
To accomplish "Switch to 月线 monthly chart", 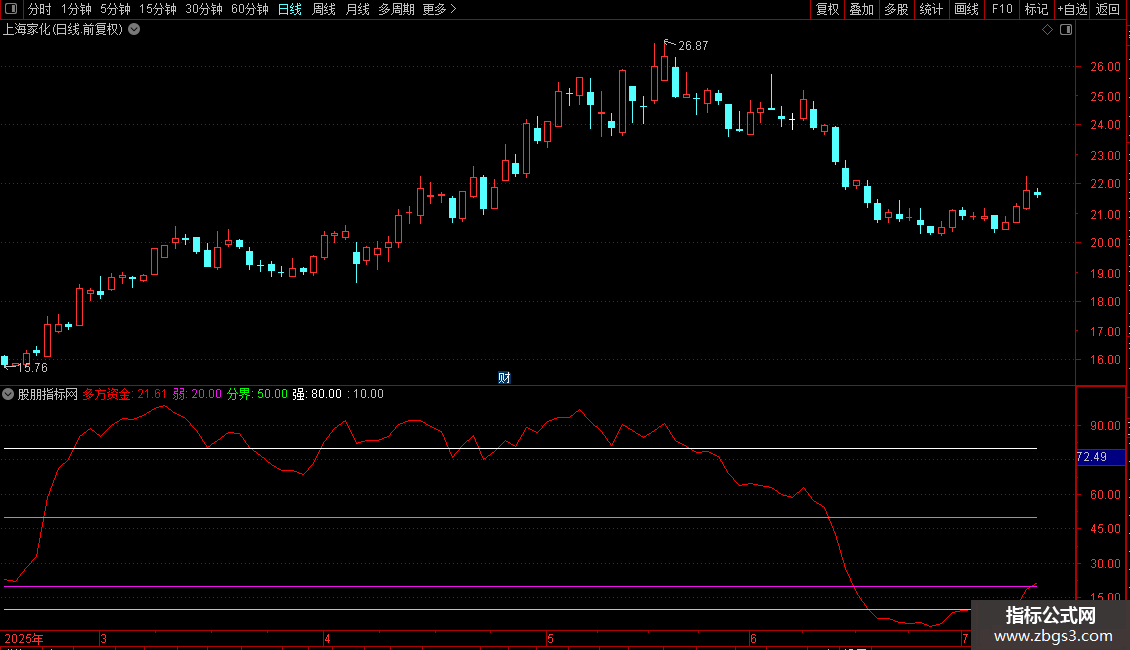I will [x=357, y=9].
